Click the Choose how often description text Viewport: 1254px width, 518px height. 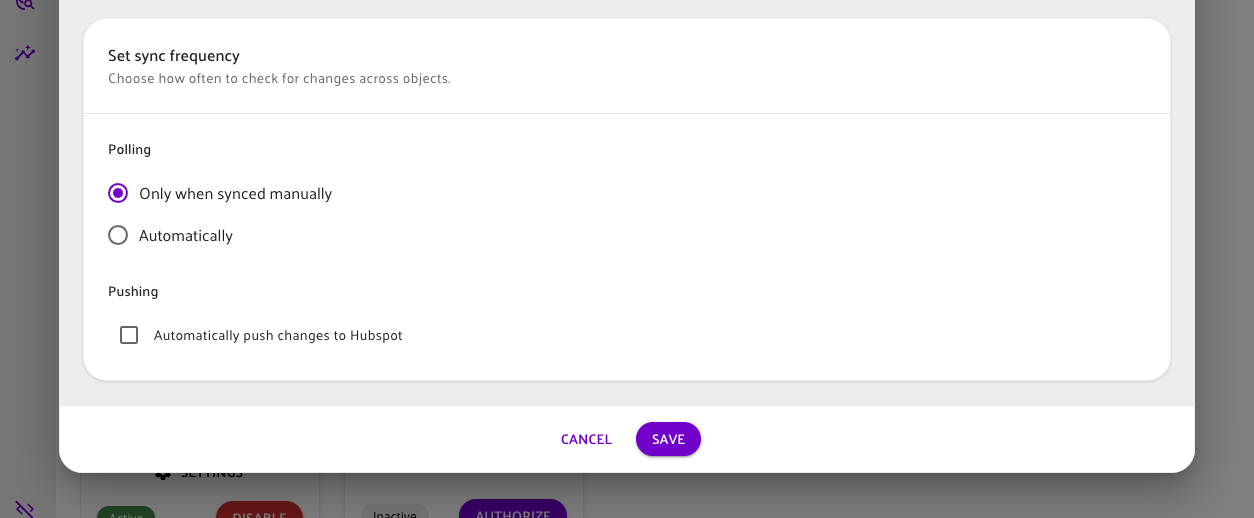(279, 79)
